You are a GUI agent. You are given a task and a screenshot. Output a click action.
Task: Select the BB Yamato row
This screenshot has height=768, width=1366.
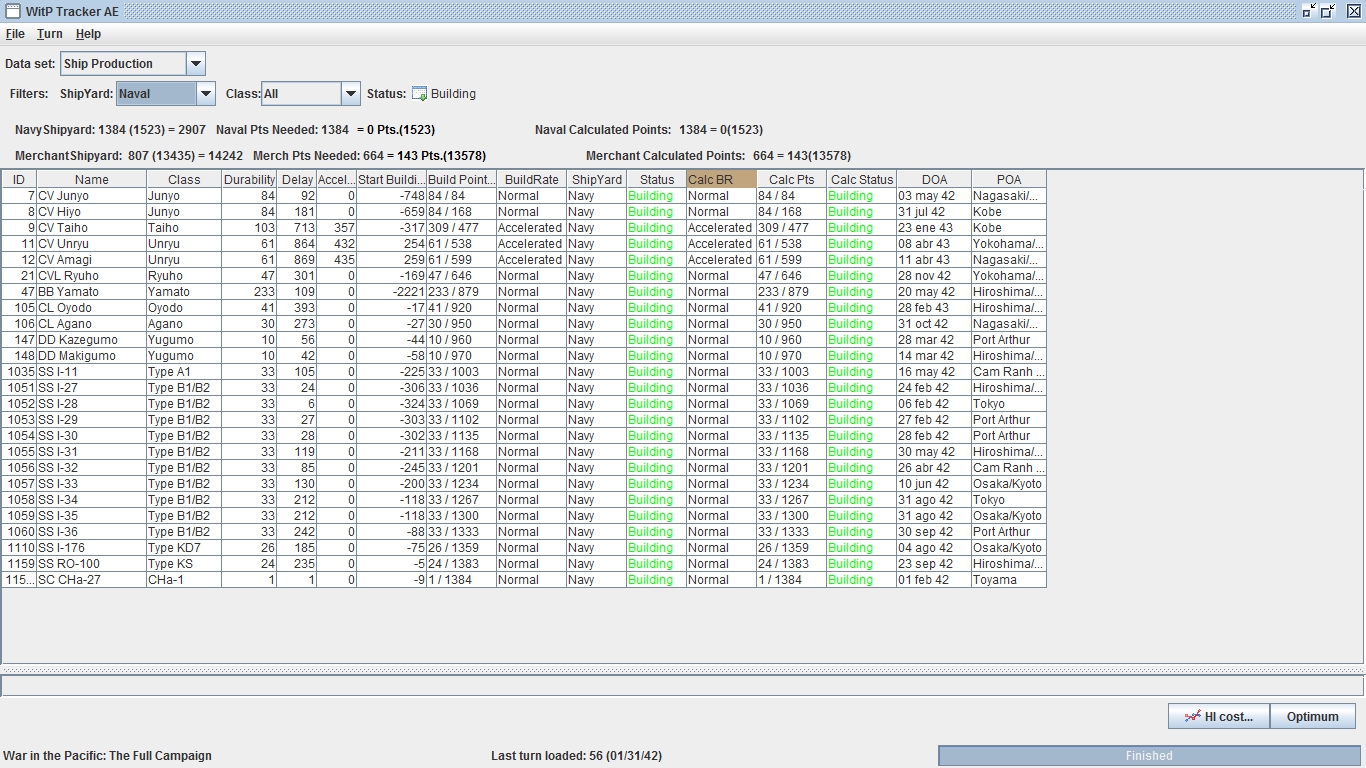[90, 292]
